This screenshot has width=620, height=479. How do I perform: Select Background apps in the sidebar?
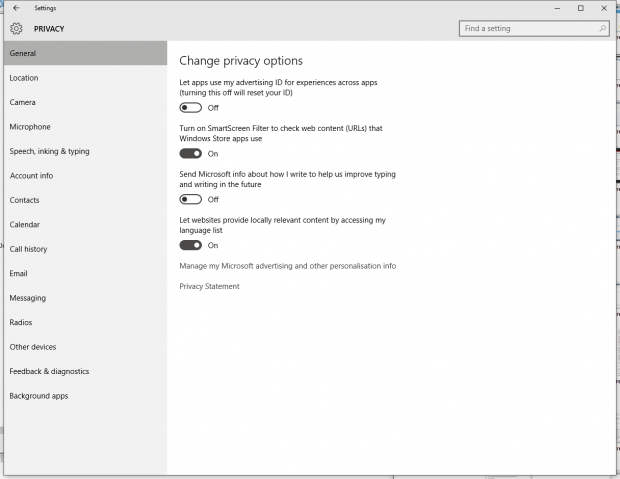(x=85, y=396)
